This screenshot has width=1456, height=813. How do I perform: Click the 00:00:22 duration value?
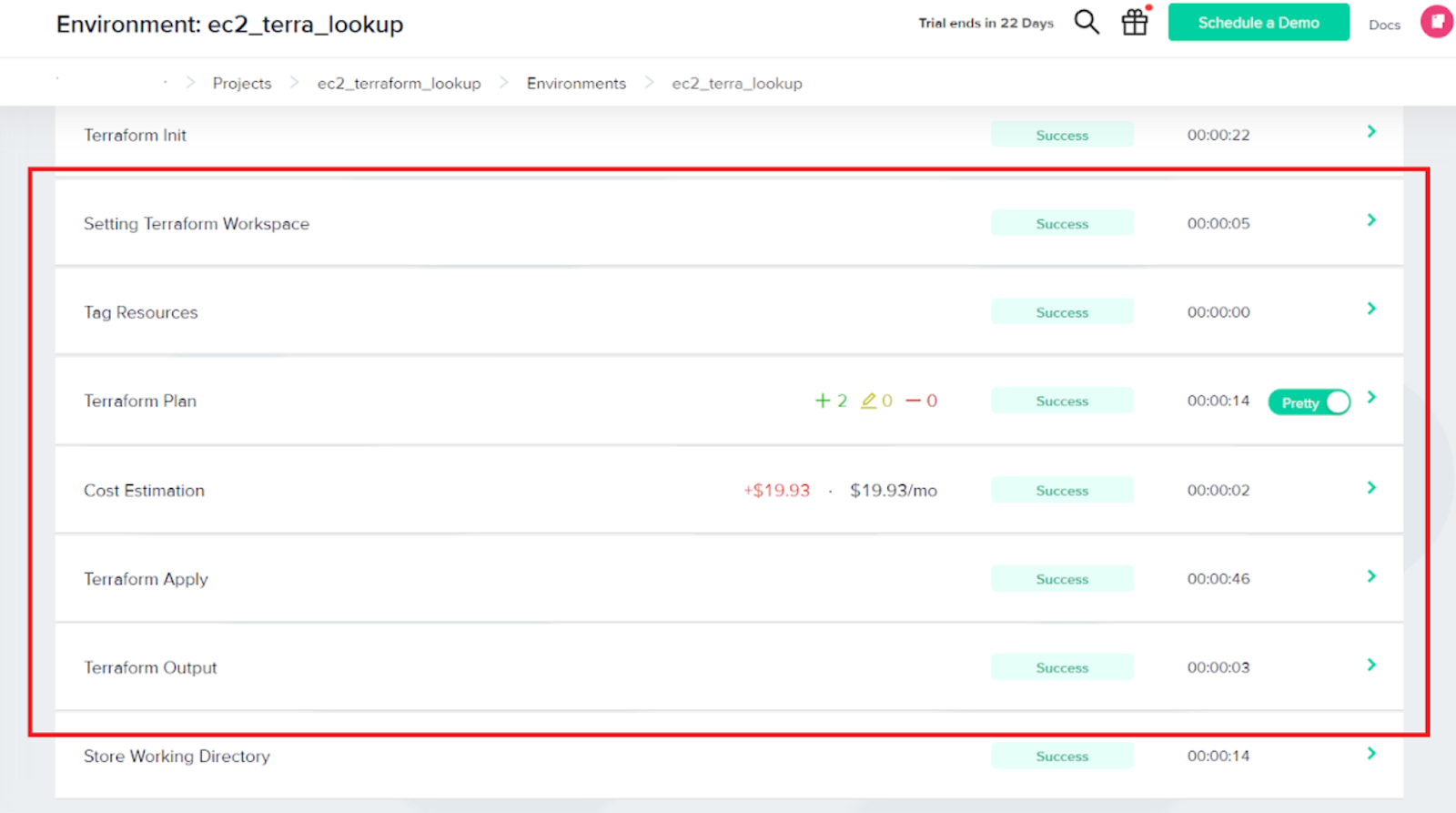click(x=1218, y=135)
